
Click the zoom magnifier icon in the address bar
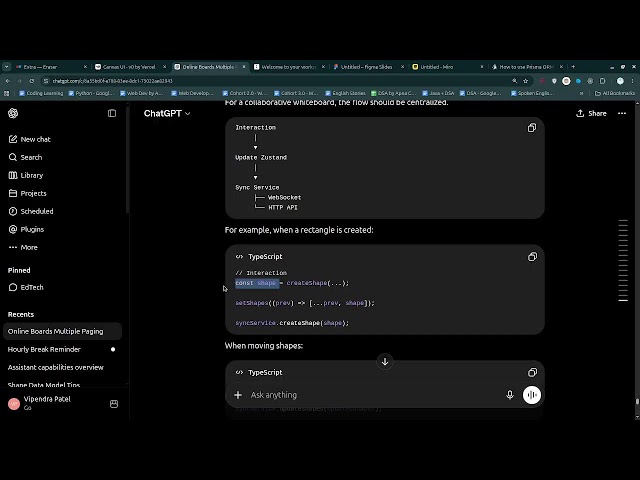[514, 81]
